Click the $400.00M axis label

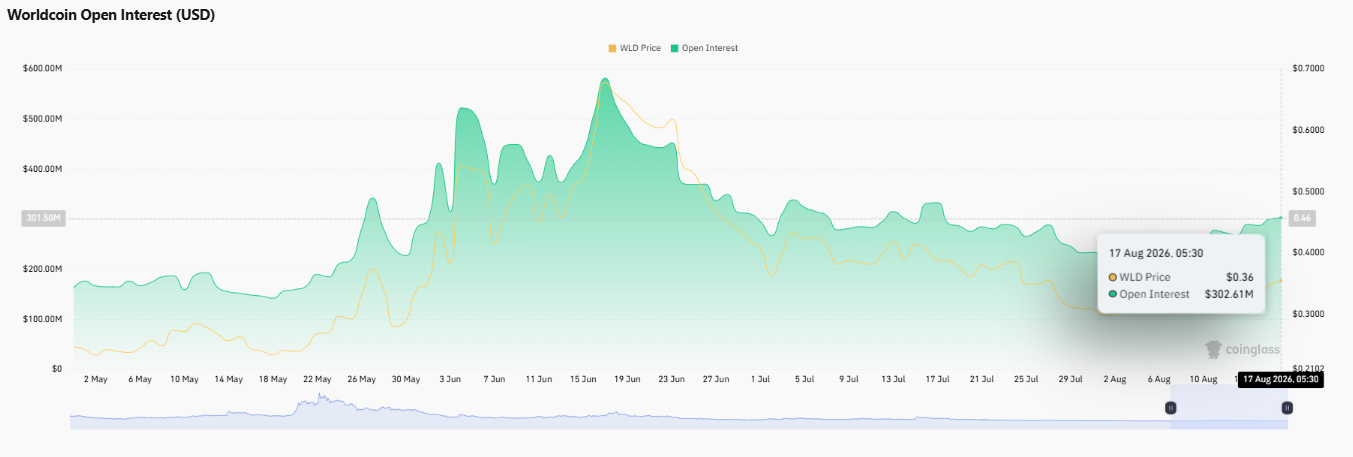tap(42, 169)
